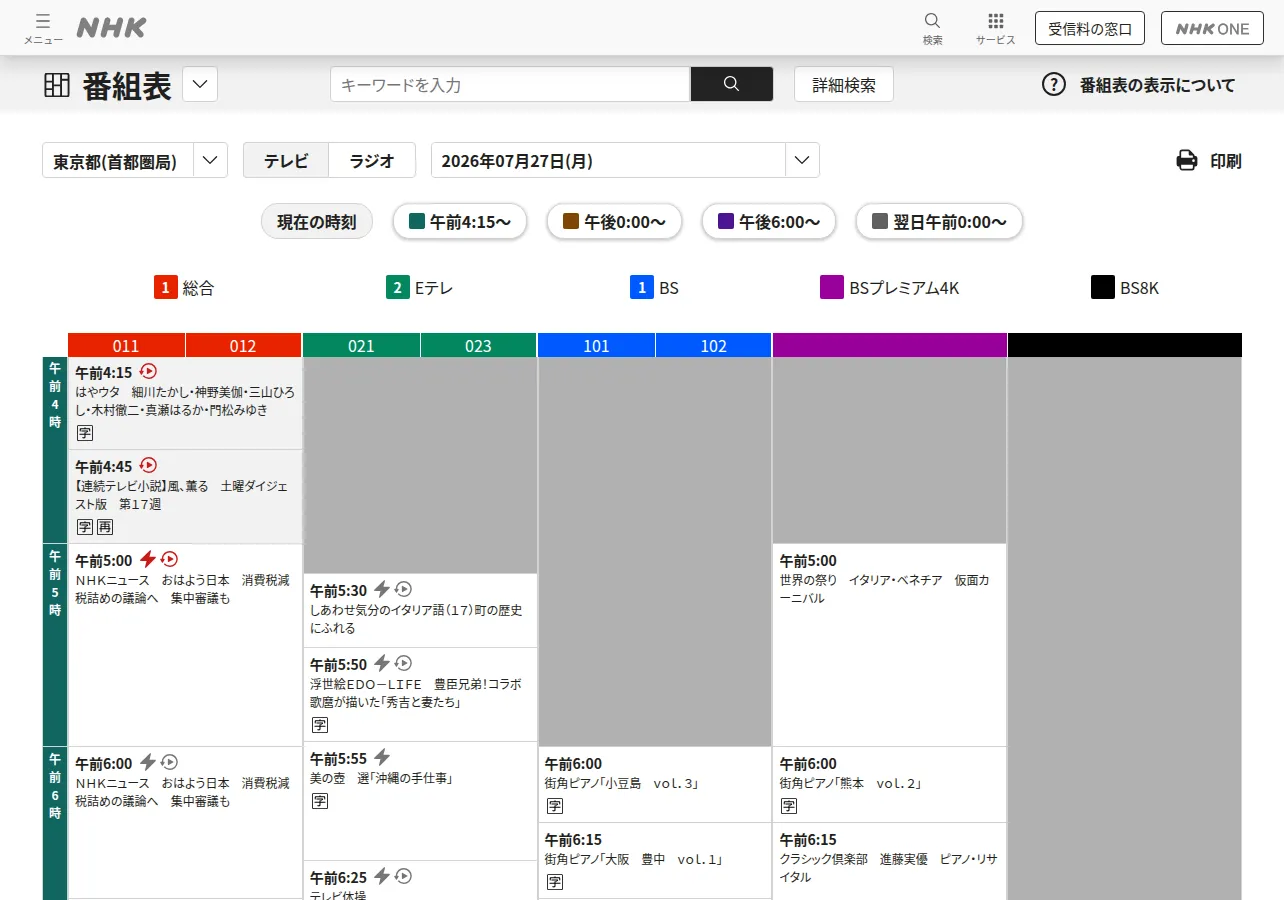Switch listing to テレビ
Image resolution: width=1284 pixels, height=900 pixels.
pyautogui.click(x=286, y=161)
